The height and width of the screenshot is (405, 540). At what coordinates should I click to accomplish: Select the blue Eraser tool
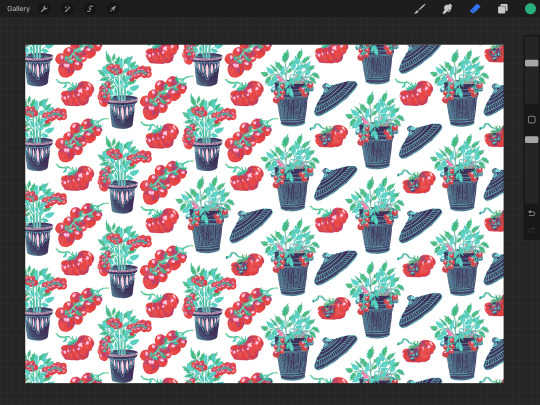click(475, 9)
